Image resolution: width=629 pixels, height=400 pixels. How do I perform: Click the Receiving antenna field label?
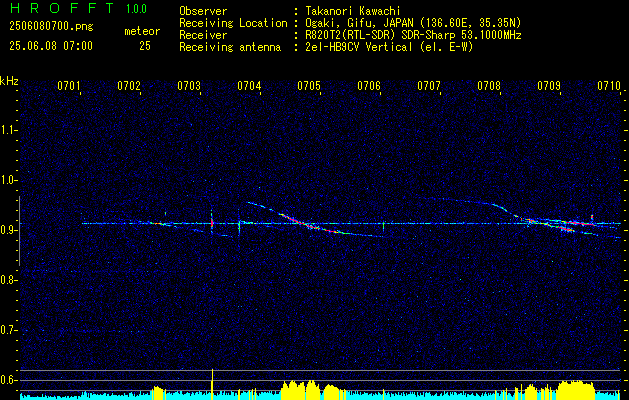[230, 47]
